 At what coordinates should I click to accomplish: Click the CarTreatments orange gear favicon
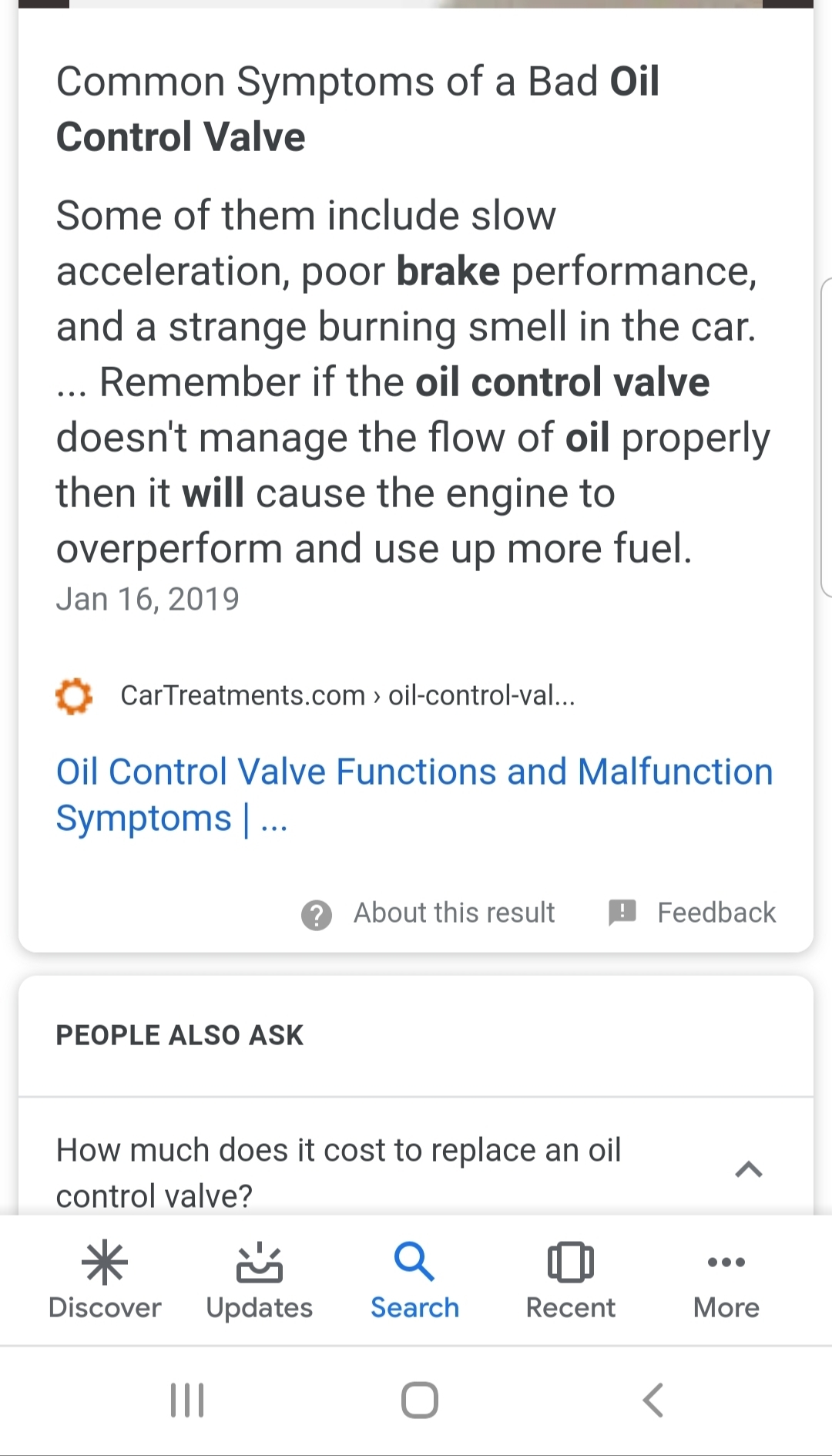[x=74, y=696]
